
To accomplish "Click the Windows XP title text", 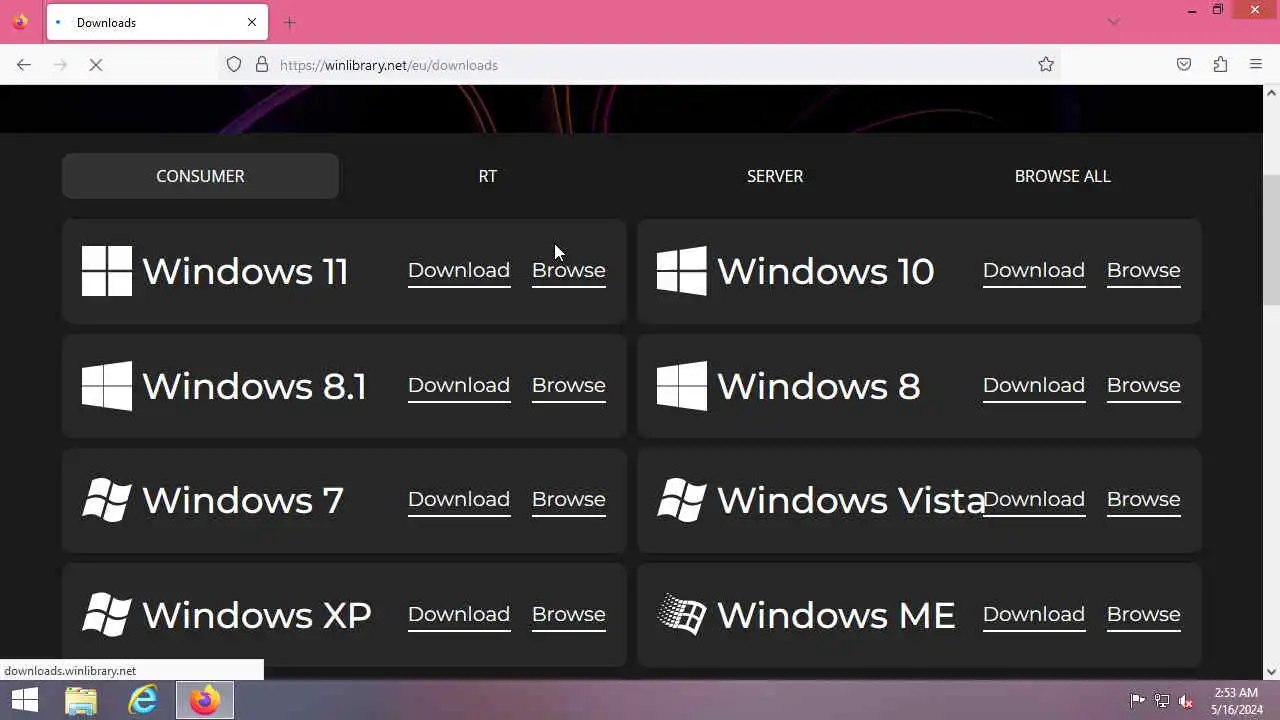I will 256,615.
